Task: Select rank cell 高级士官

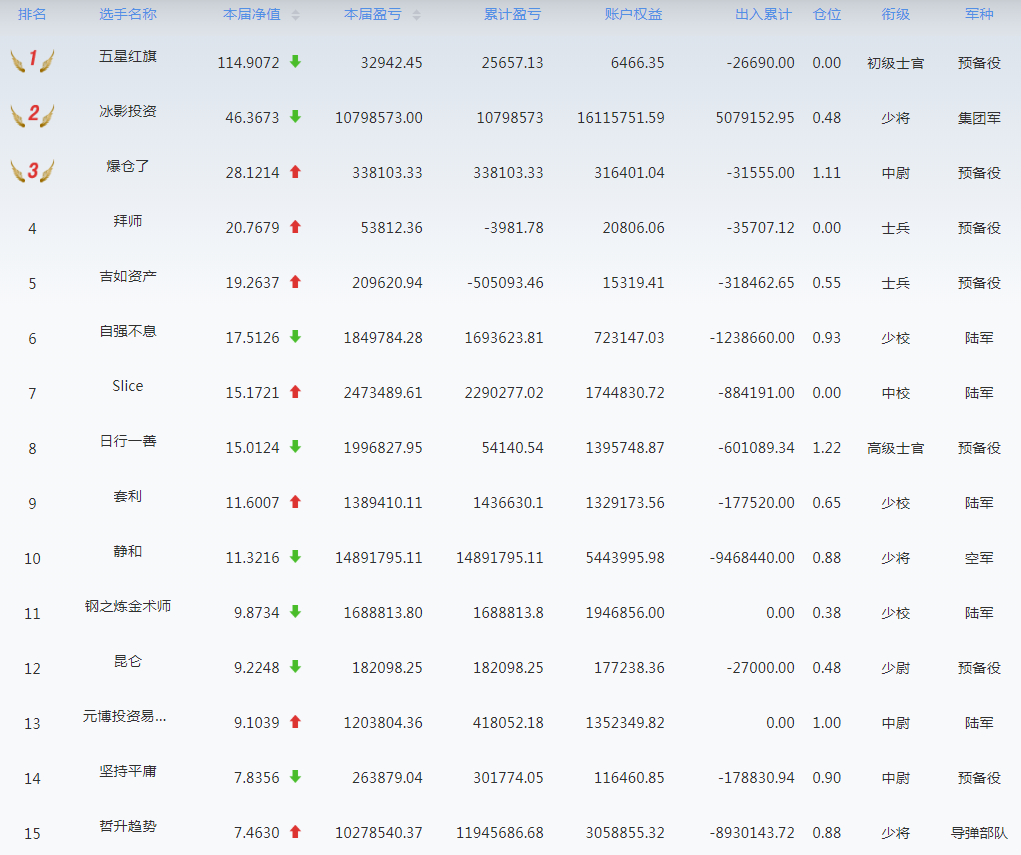Action: (895, 448)
